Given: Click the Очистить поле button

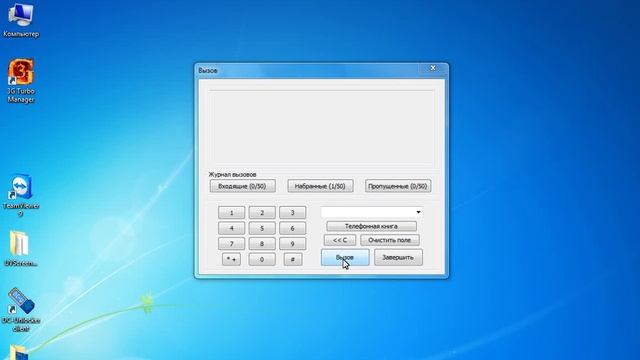Looking at the screenshot, I should [x=389, y=240].
